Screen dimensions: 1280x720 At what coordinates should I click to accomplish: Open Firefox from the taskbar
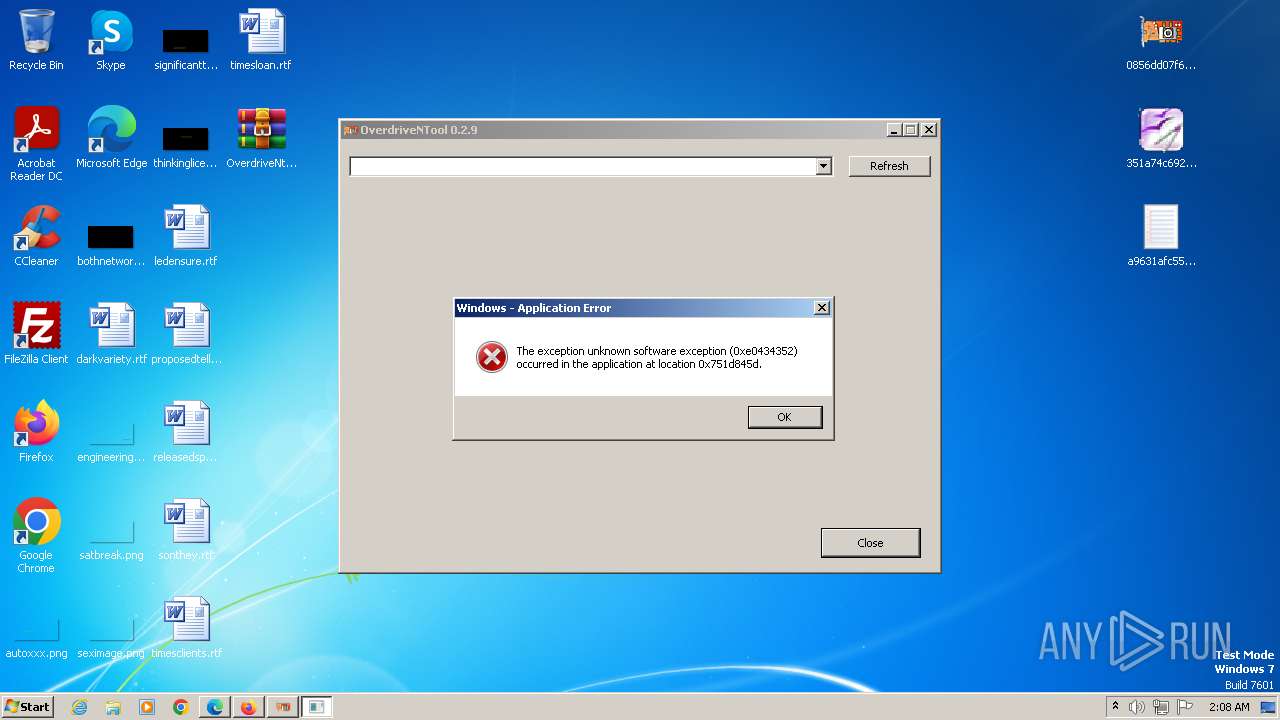[248, 707]
